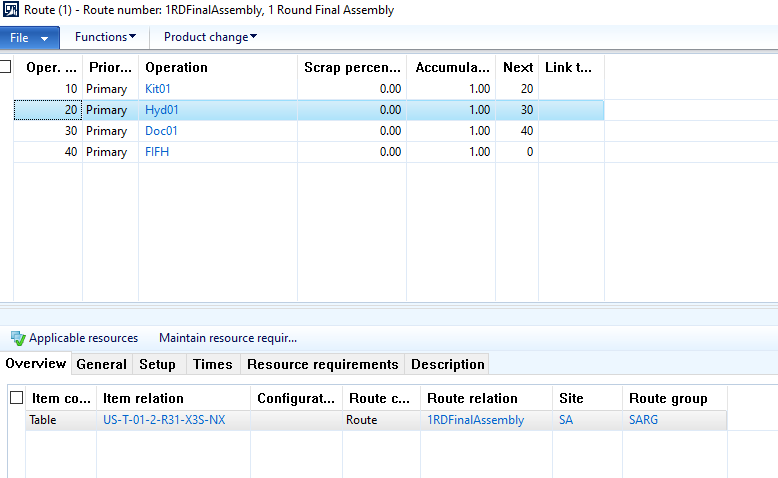Switch to the Resource requirements tab

pos(323,364)
